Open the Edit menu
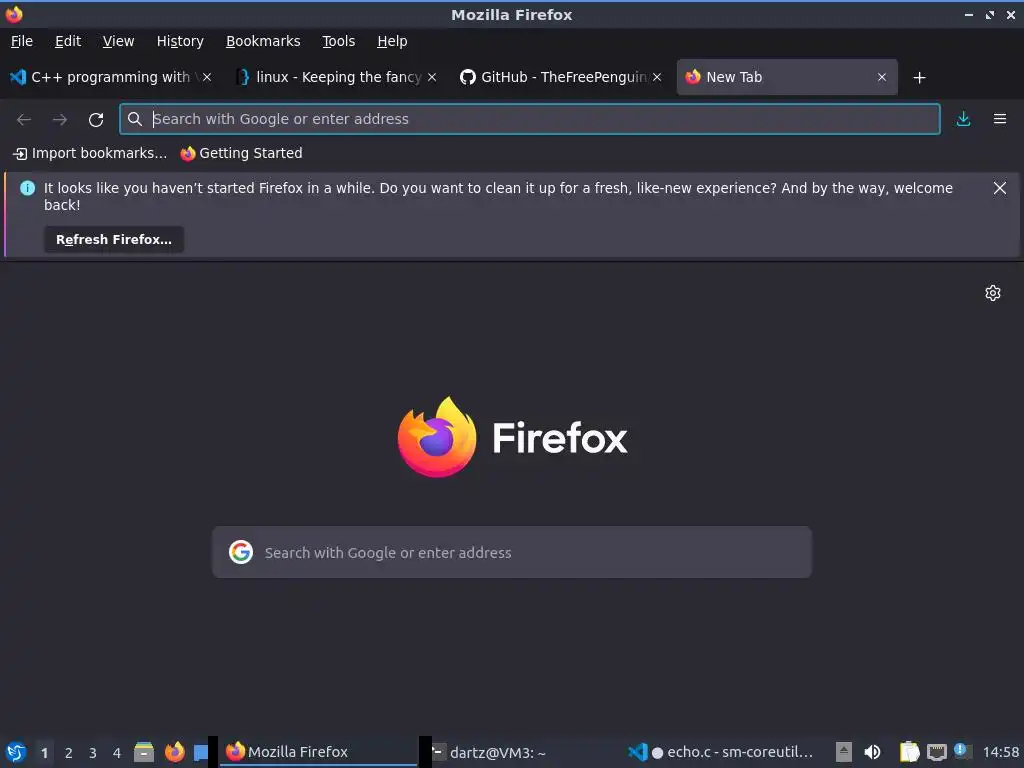 68,41
